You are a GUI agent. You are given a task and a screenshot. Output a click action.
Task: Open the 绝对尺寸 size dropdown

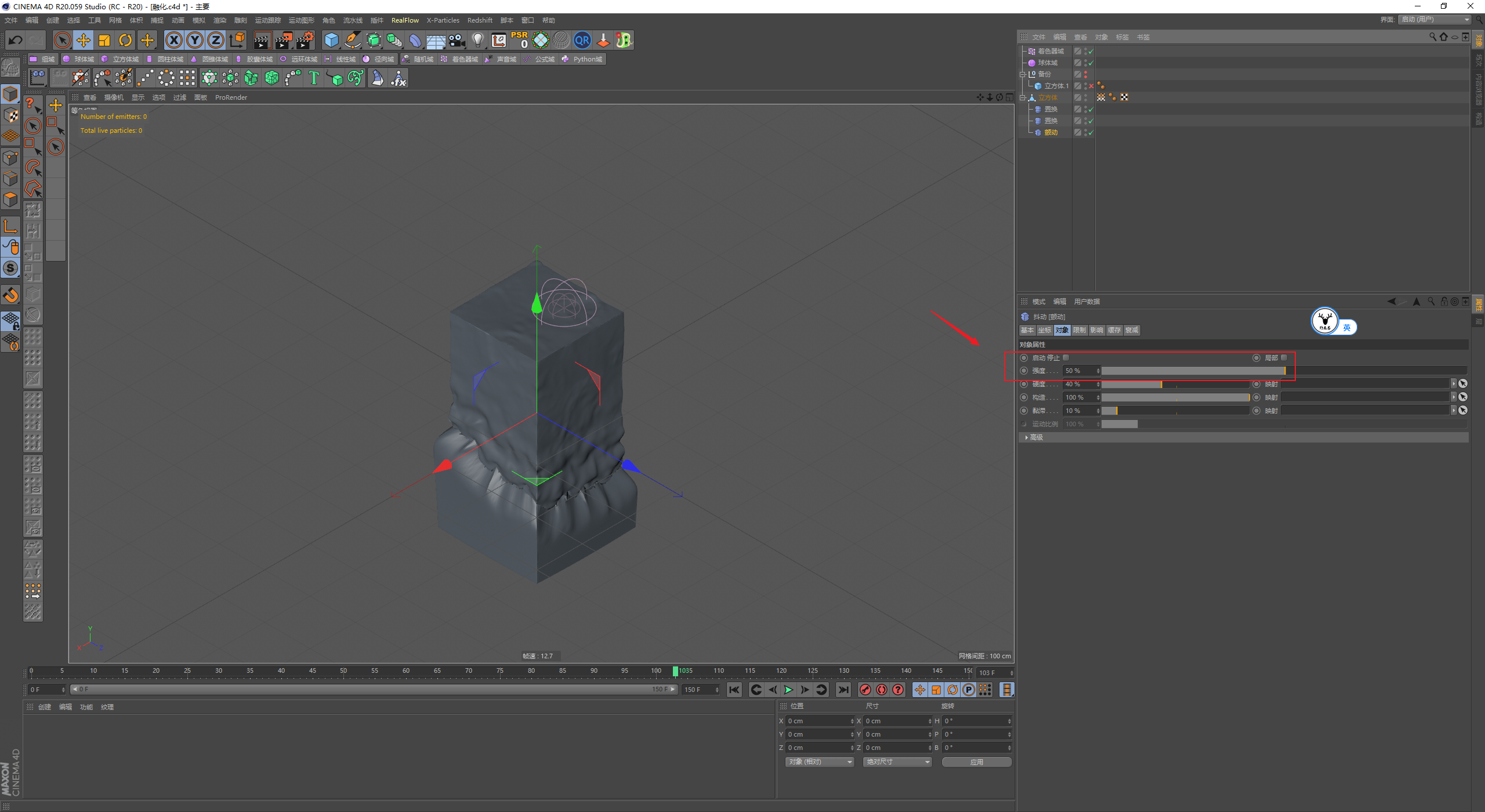(x=897, y=762)
